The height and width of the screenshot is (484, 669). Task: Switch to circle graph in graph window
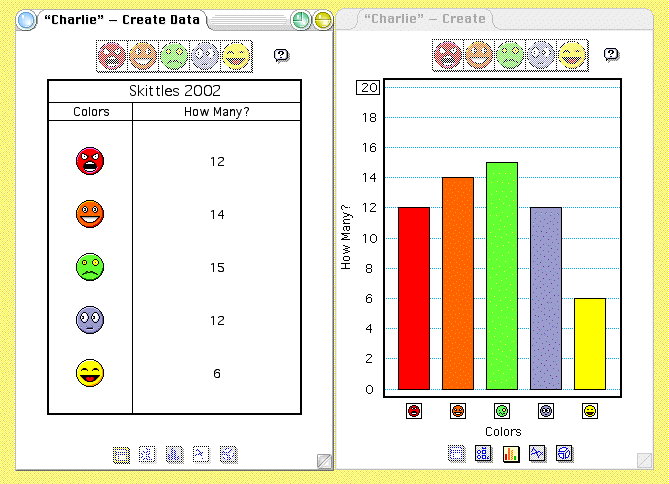tap(564, 453)
